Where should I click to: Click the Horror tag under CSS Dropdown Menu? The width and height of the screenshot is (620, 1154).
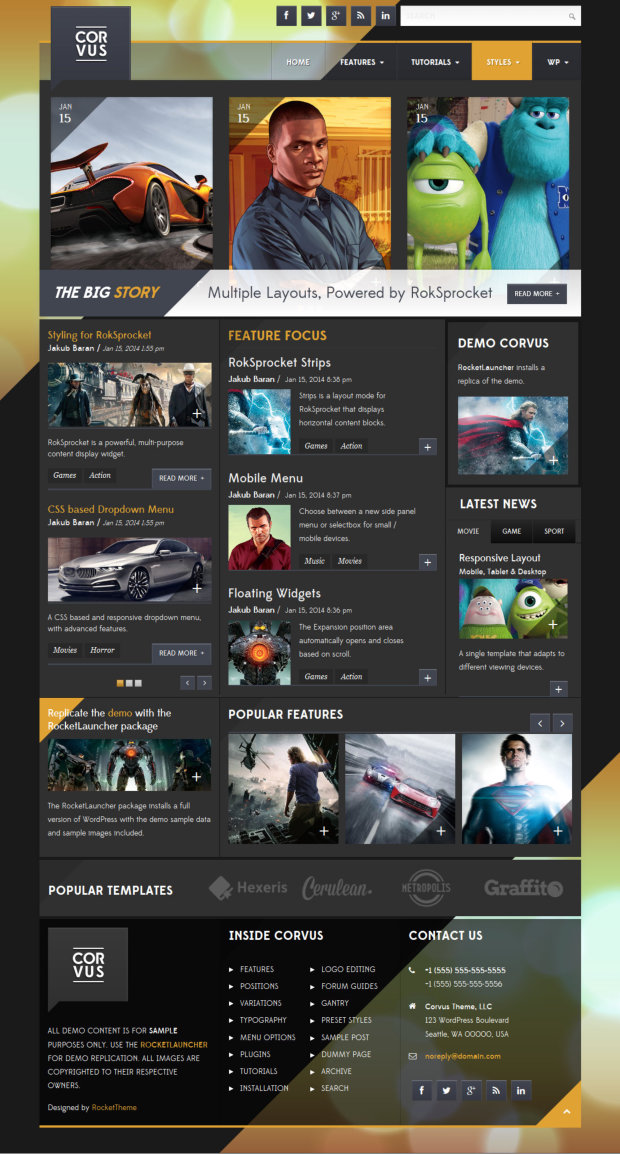point(103,651)
